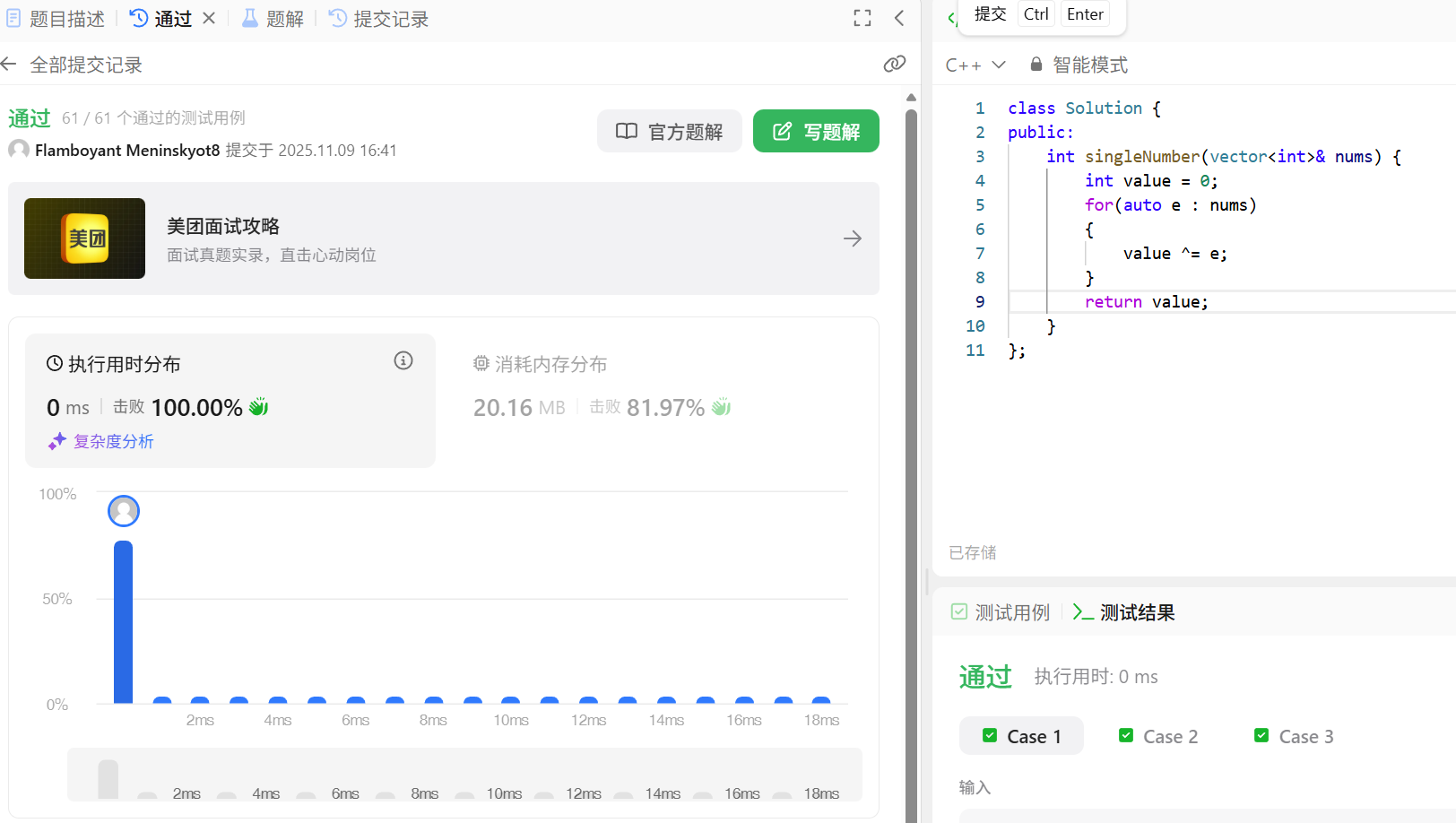Click the sparkle icon before 复杂度分析

pyautogui.click(x=56, y=441)
